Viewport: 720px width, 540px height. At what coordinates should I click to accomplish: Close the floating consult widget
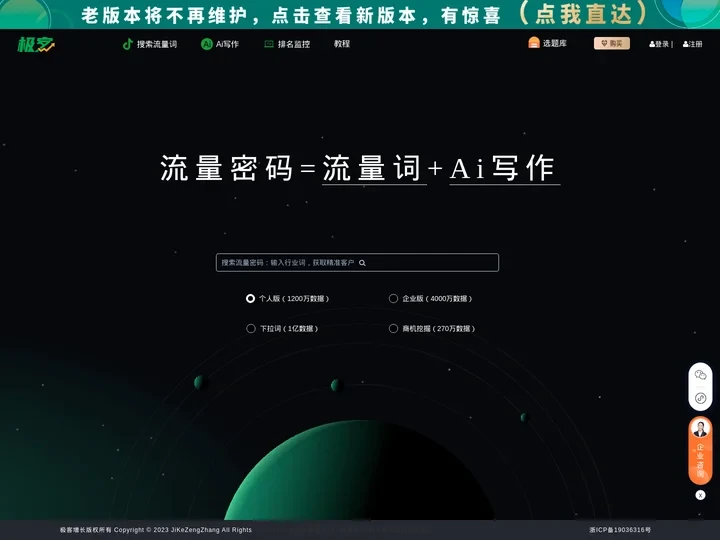coord(700,495)
